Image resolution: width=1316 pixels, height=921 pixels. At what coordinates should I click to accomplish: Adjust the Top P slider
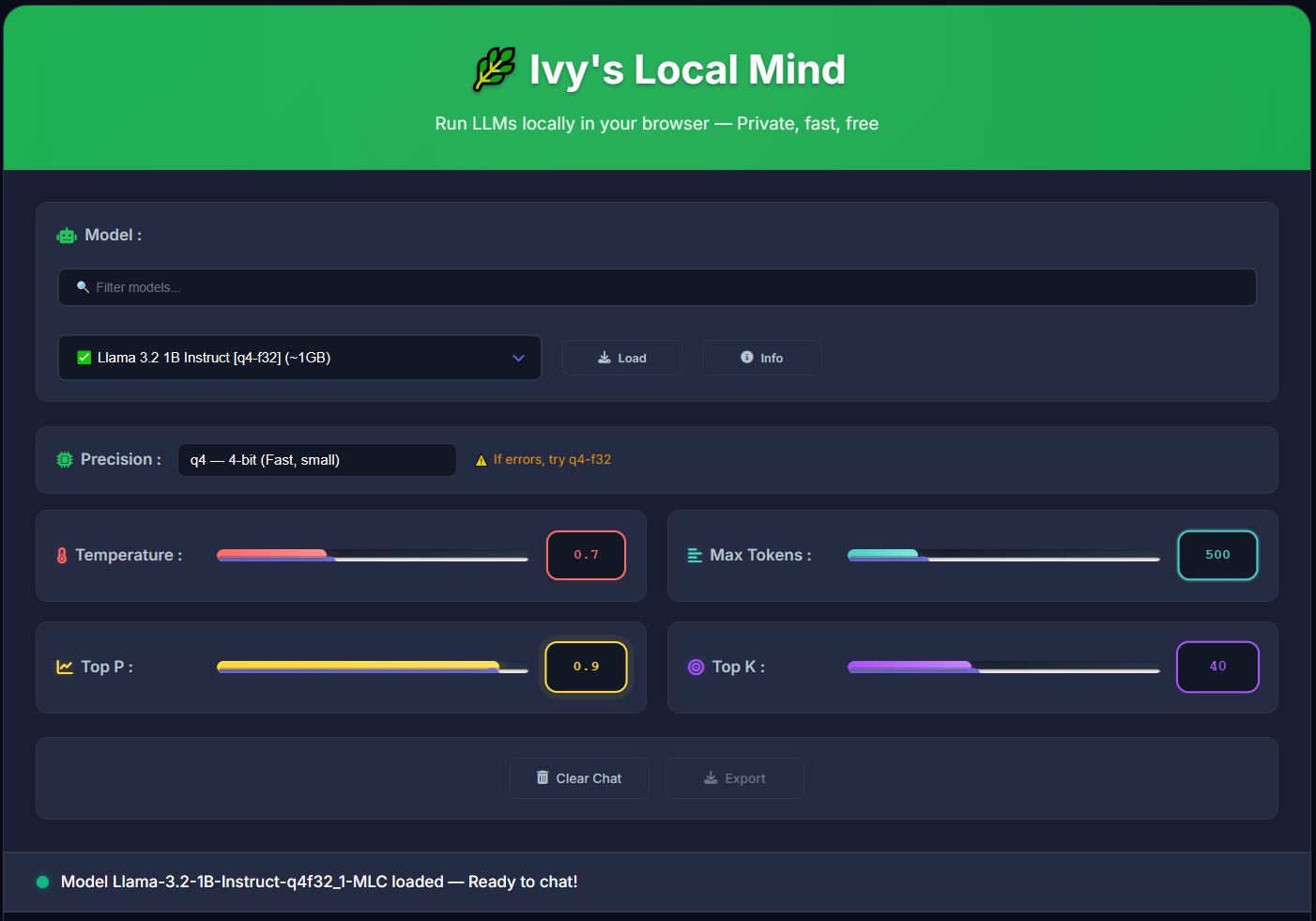(x=373, y=667)
